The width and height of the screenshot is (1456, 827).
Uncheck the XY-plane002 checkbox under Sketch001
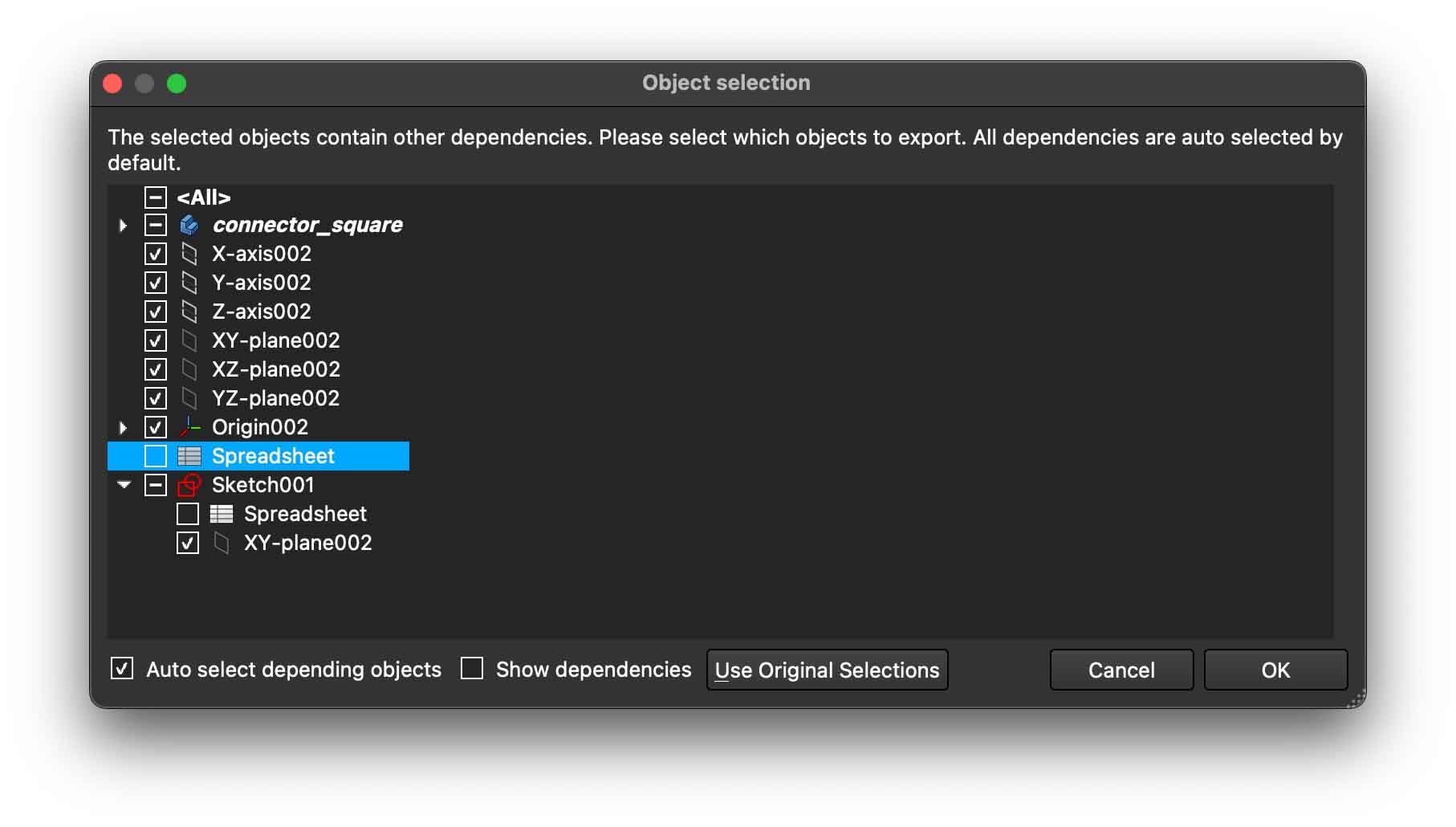[x=188, y=543]
